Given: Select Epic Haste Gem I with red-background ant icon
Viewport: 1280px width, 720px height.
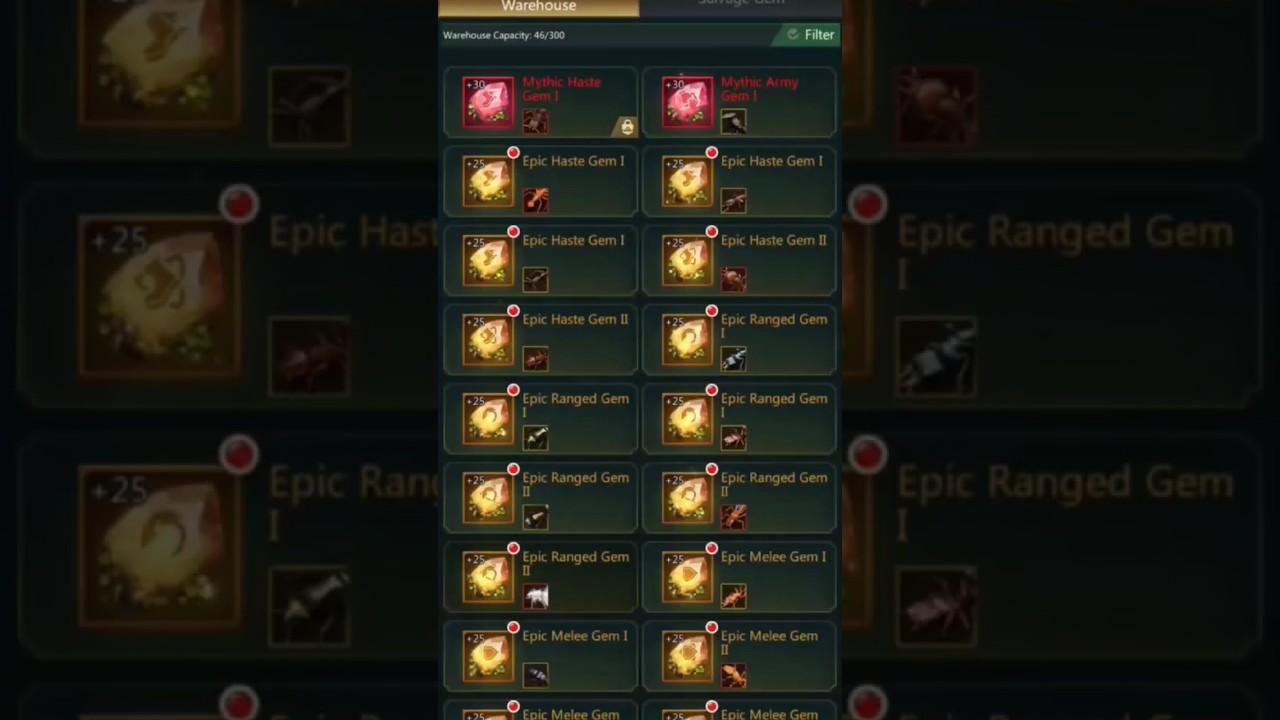Looking at the screenshot, I should [540, 182].
